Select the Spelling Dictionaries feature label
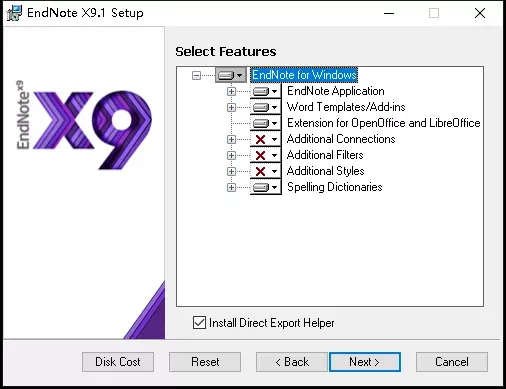The height and width of the screenshot is (389, 506). coord(335,187)
